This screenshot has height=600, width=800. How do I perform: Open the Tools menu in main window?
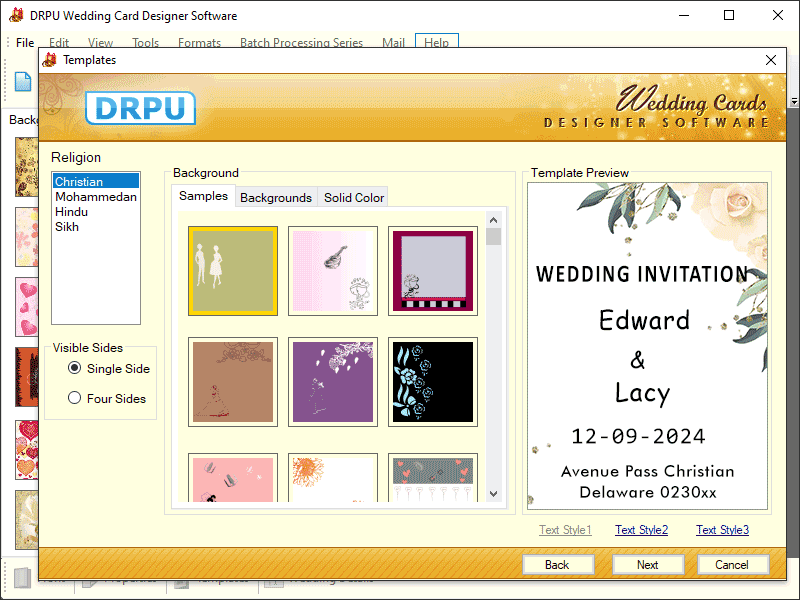[x=145, y=42]
